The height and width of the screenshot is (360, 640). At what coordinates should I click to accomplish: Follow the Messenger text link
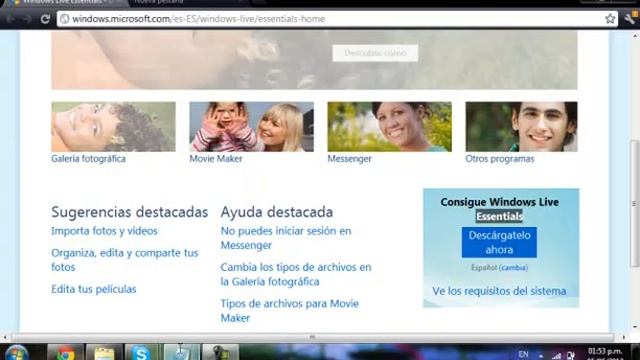pyautogui.click(x=349, y=159)
